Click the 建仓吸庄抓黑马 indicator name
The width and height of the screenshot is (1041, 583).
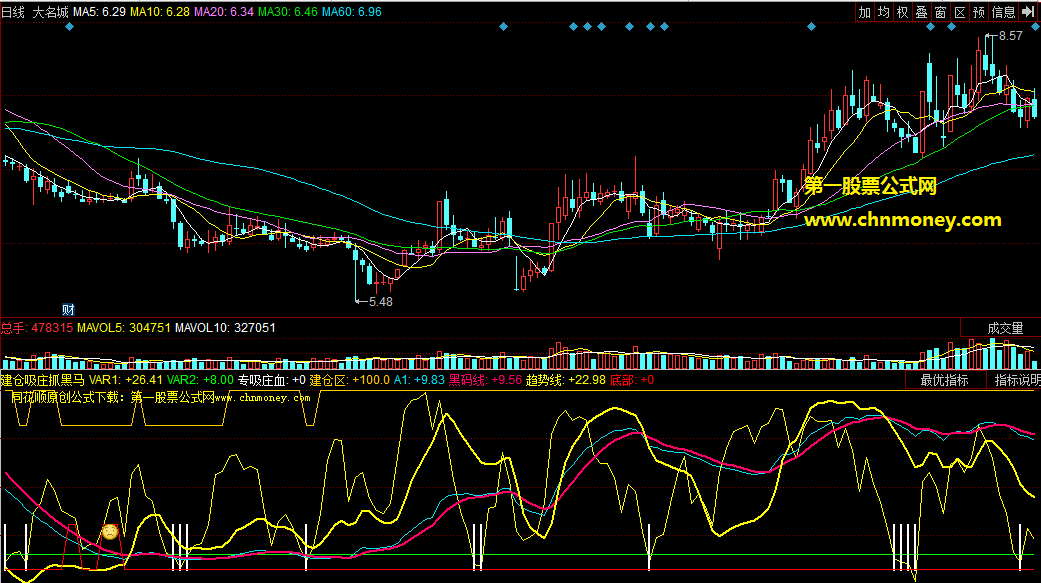point(42,380)
